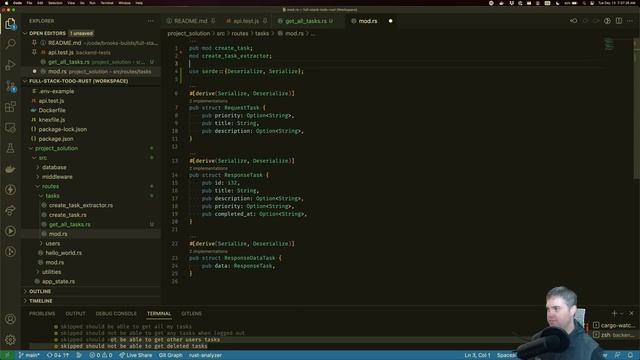Screen dimensions: 640x360
Task: Open Dockerfile in file tree
Action: (52, 110)
